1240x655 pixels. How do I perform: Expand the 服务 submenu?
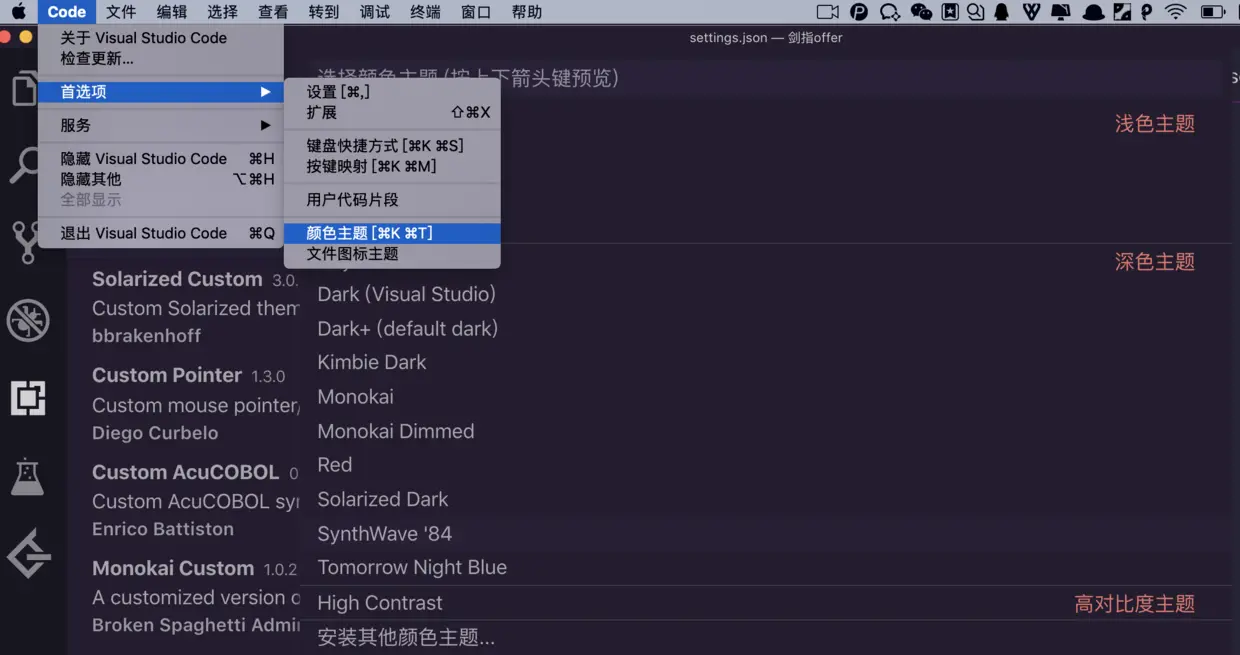coord(161,125)
